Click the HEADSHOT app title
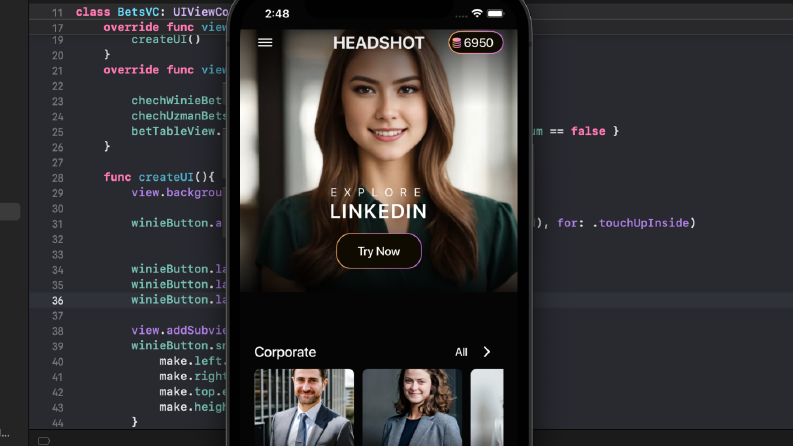 [378, 43]
